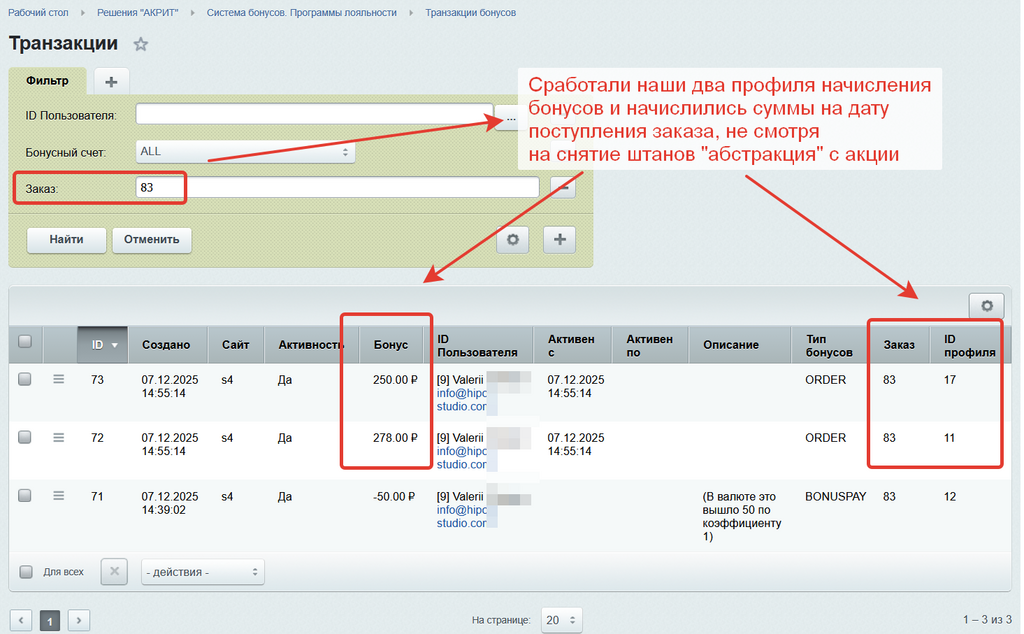Change items per page dropdown
Screen dimensions: 1024x634
(560, 620)
